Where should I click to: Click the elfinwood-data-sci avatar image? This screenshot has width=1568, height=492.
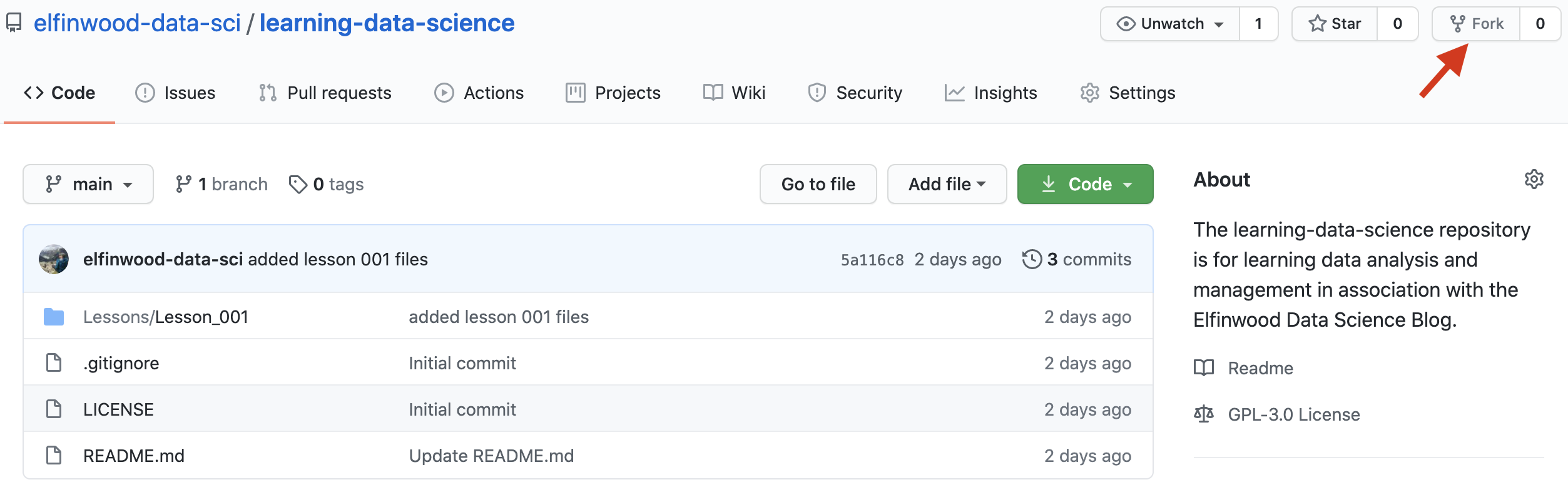54,259
